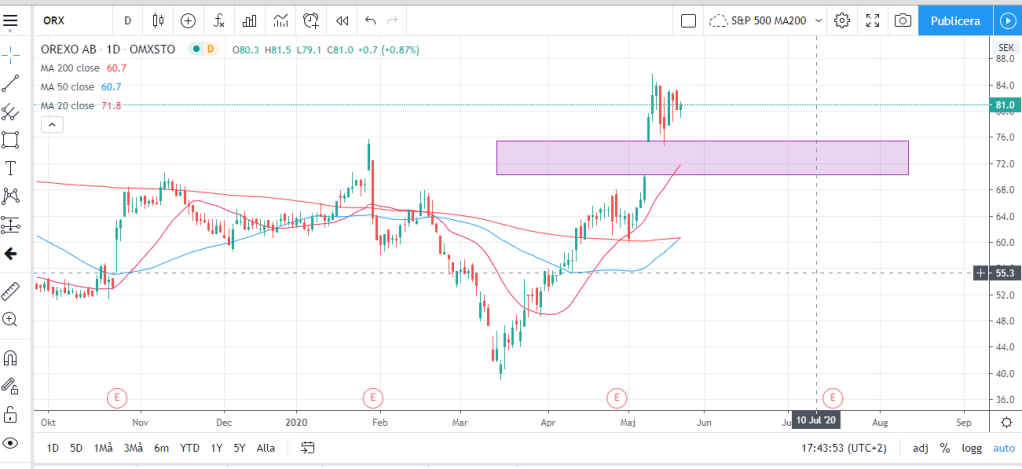Collapse the indicator legend chevron
Viewport: 1022px width, 469px height.
[x=50, y=124]
